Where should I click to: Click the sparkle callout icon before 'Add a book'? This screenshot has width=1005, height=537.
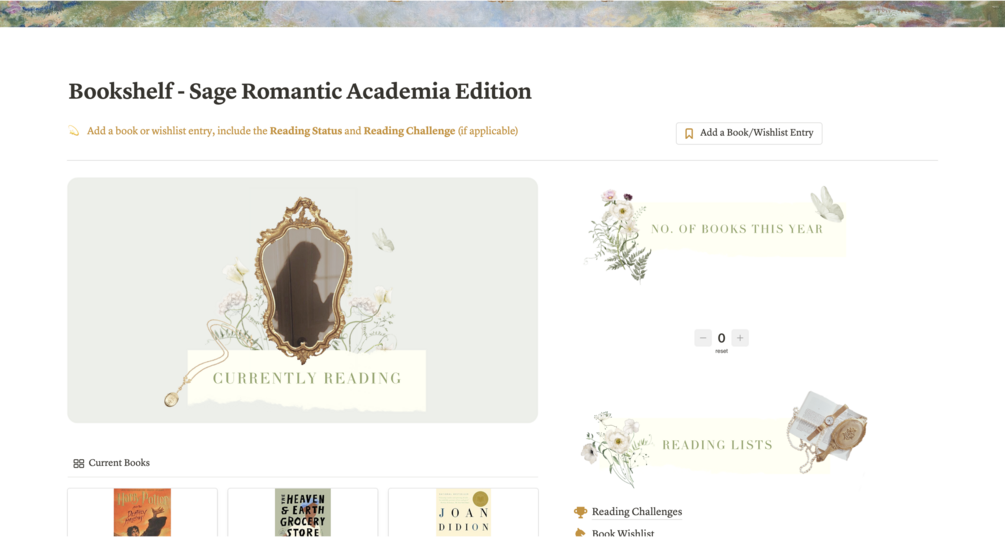tap(74, 131)
